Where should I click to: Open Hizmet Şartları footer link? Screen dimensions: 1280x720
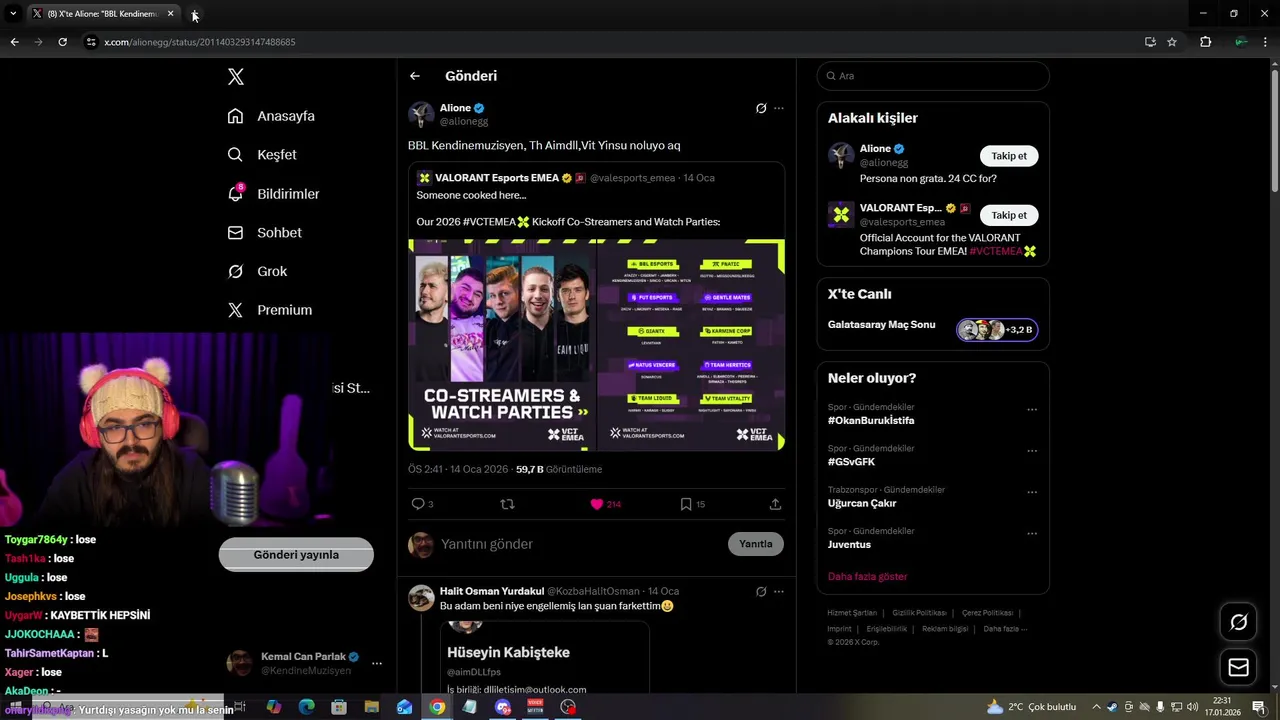852,613
